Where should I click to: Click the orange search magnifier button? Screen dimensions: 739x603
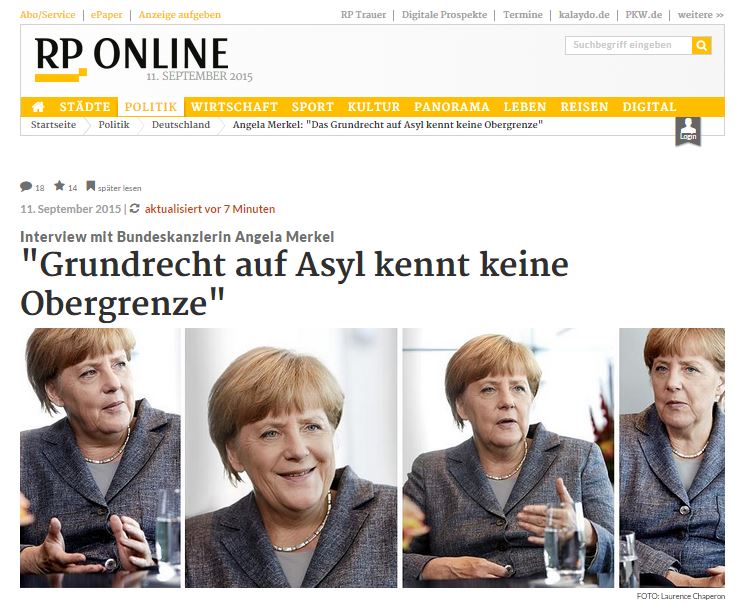click(701, 45)
